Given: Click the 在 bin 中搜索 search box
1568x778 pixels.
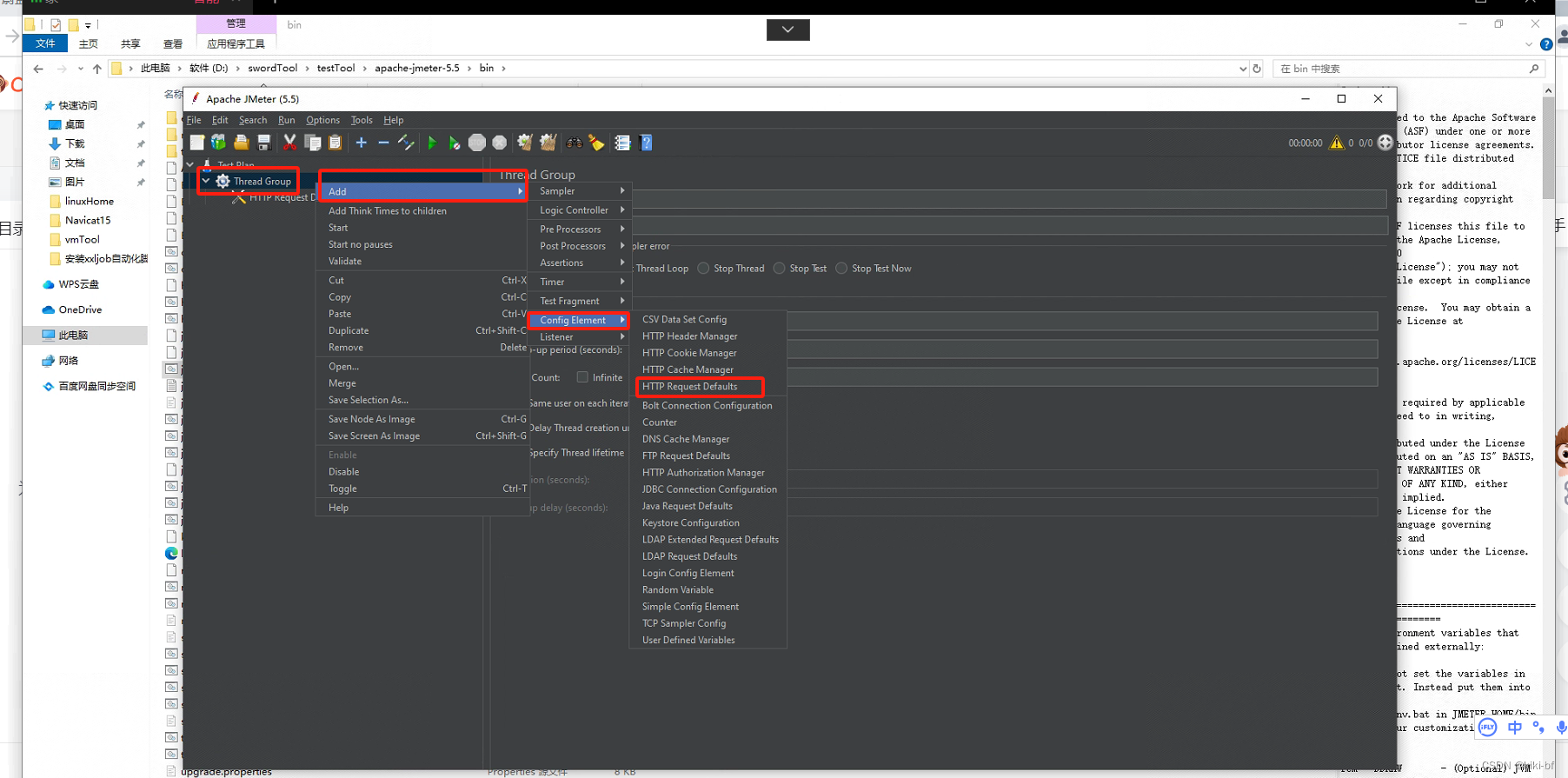Looking at the screenshot, I should 1408,69.
